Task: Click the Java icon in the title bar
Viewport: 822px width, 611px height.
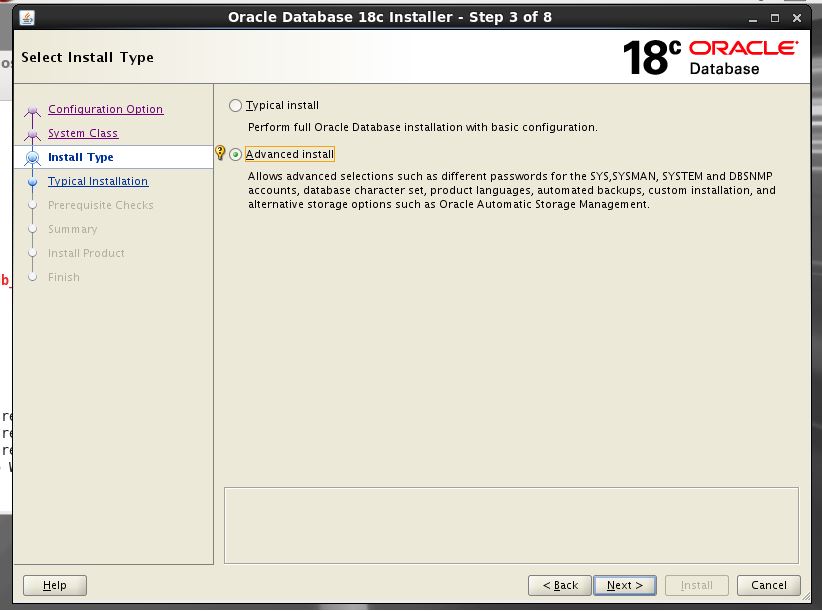Action: coord(27,18)
